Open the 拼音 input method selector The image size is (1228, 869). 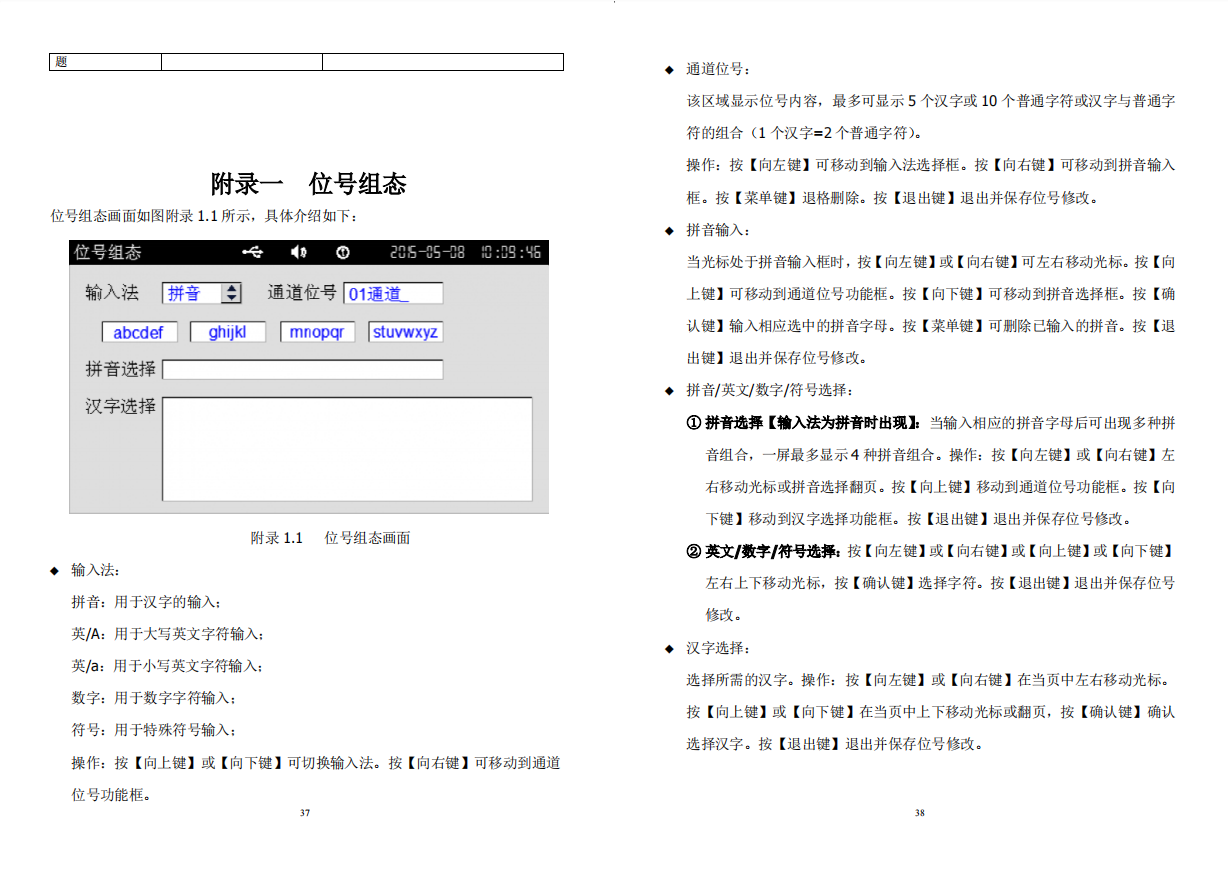coord(192,293)
